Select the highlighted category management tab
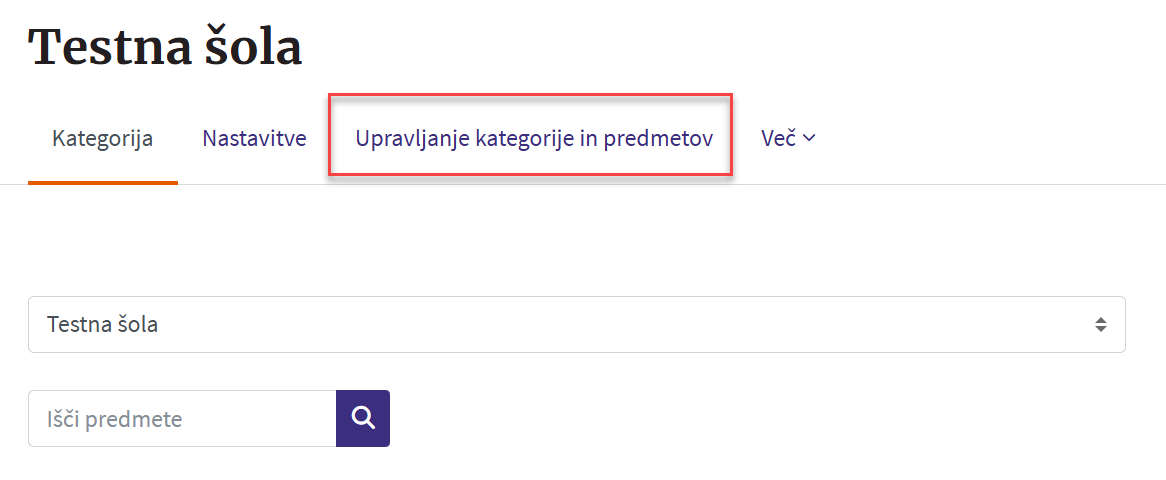The image size is (1166, 480). [x=534, y=138]
